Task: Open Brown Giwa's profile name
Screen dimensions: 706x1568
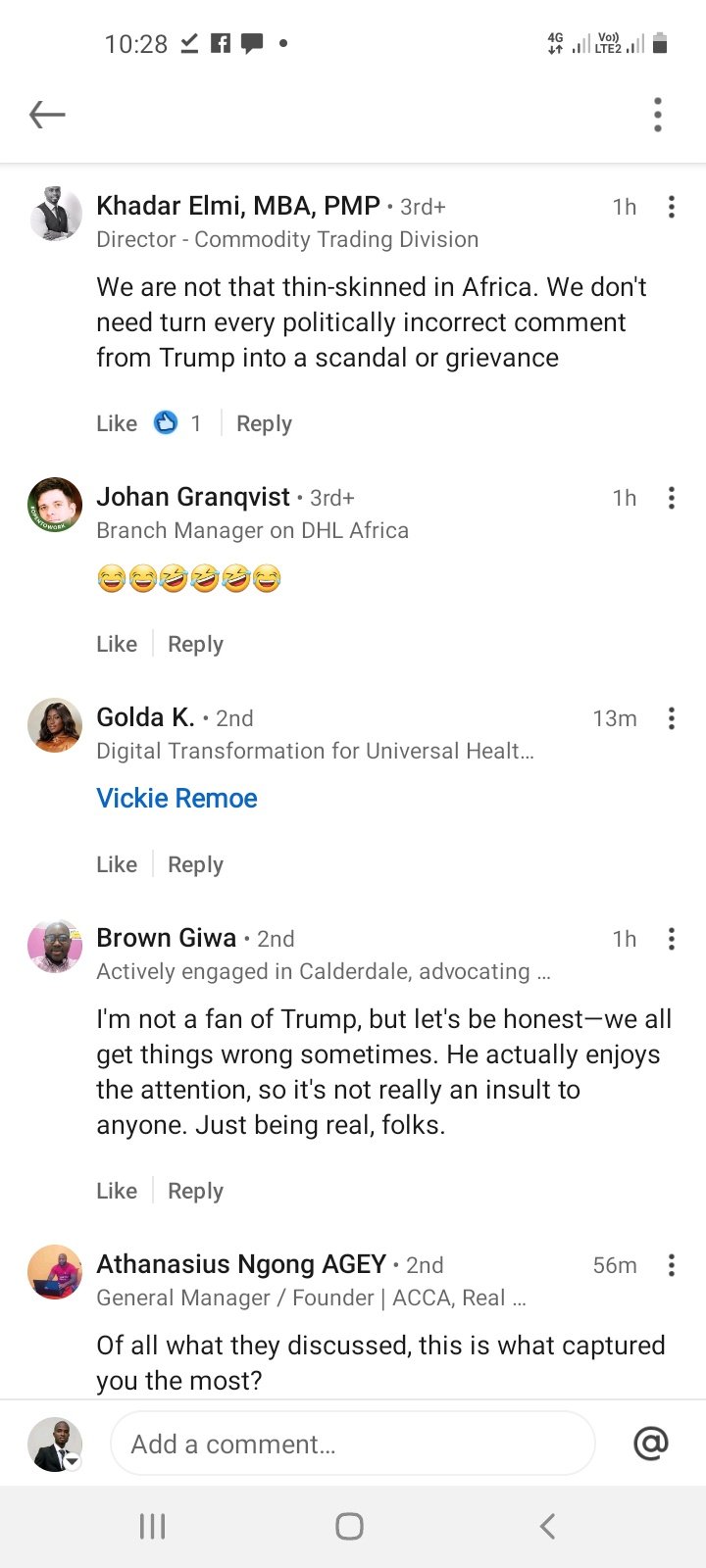Action: tap(167, 938)
